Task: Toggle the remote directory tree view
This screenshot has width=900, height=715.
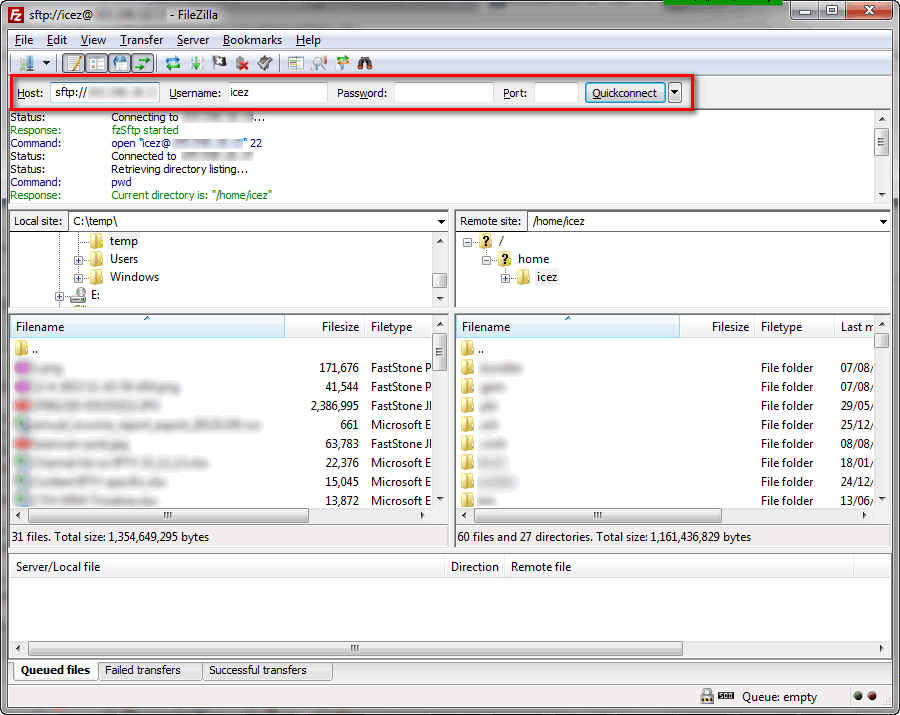Action: (x=121, y=63)
